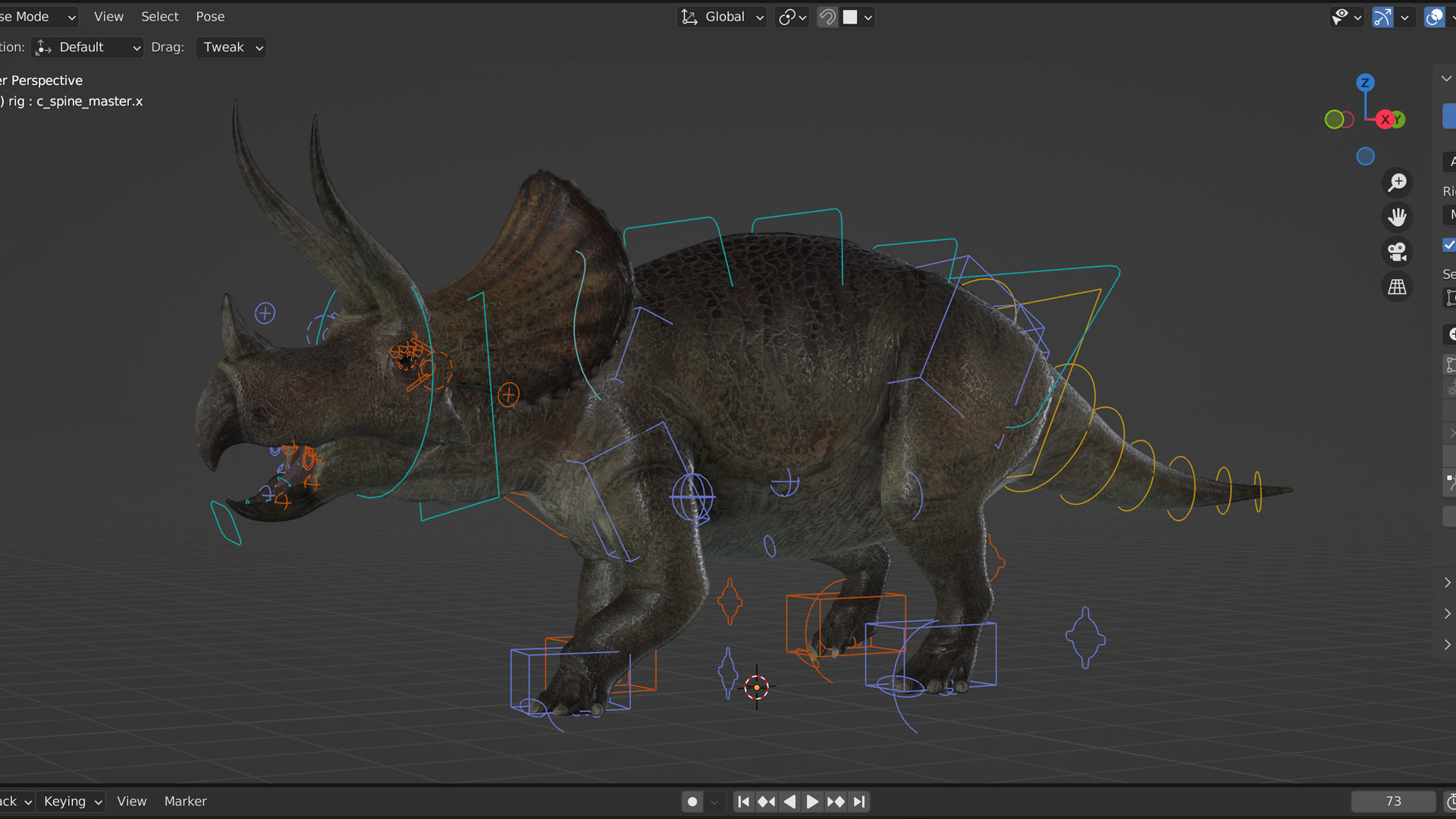
Task: Expand the bottom collapsed sidebar panel arrow
Action: pos(1447,645)
